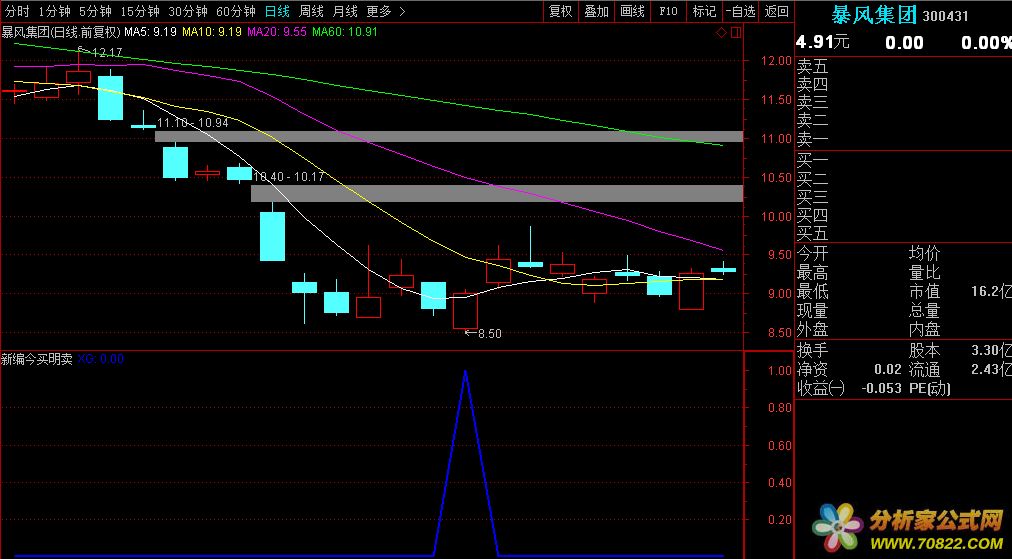Click the 复权 button

pyautogui.click(x=560, y=11)
